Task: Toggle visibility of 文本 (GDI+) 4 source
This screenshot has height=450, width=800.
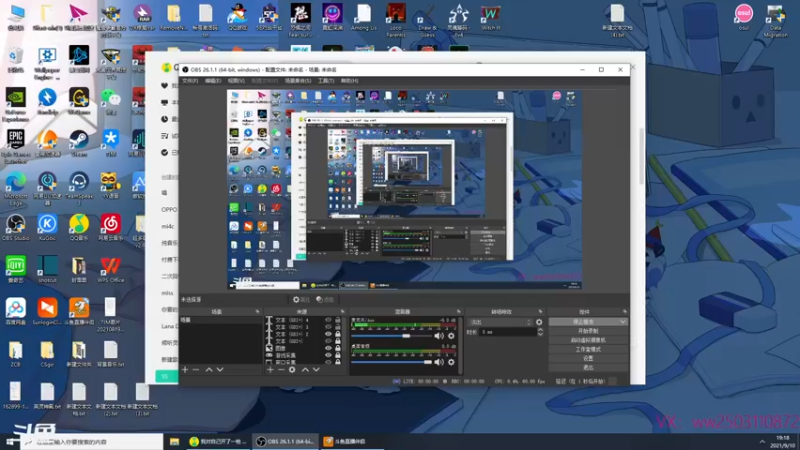Action: tap(328, 320)
